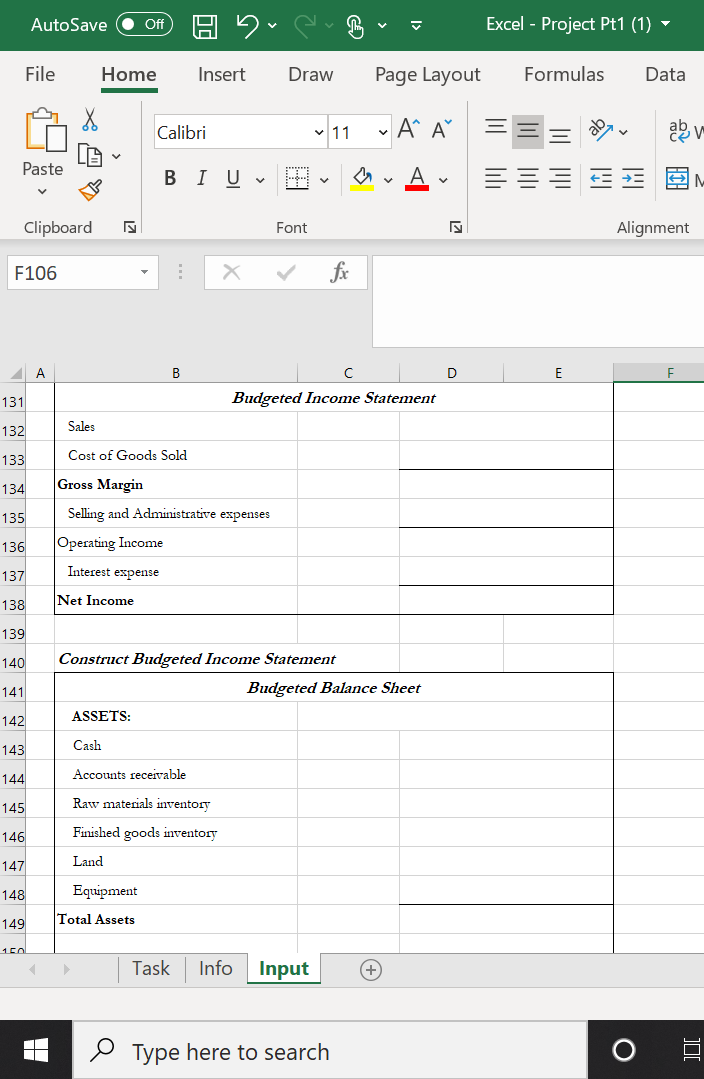Image resolution: width=704 pixels, height=1079 pixels.
Task: Open the Formulas ribbon tab
Action: 564,74
